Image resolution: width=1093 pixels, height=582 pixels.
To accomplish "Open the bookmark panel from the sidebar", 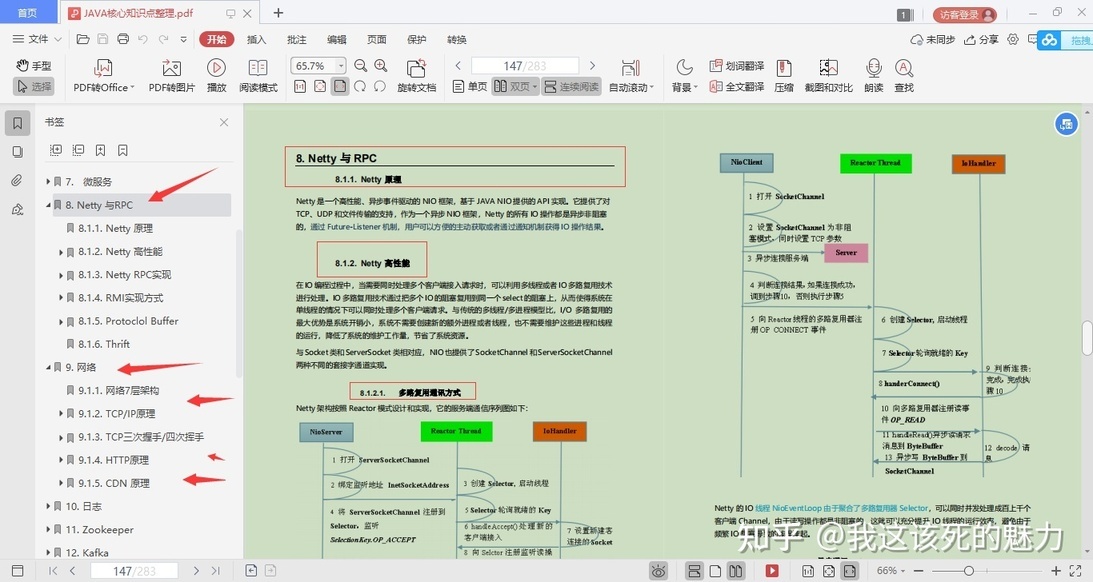I will click(x=17, y=123).
